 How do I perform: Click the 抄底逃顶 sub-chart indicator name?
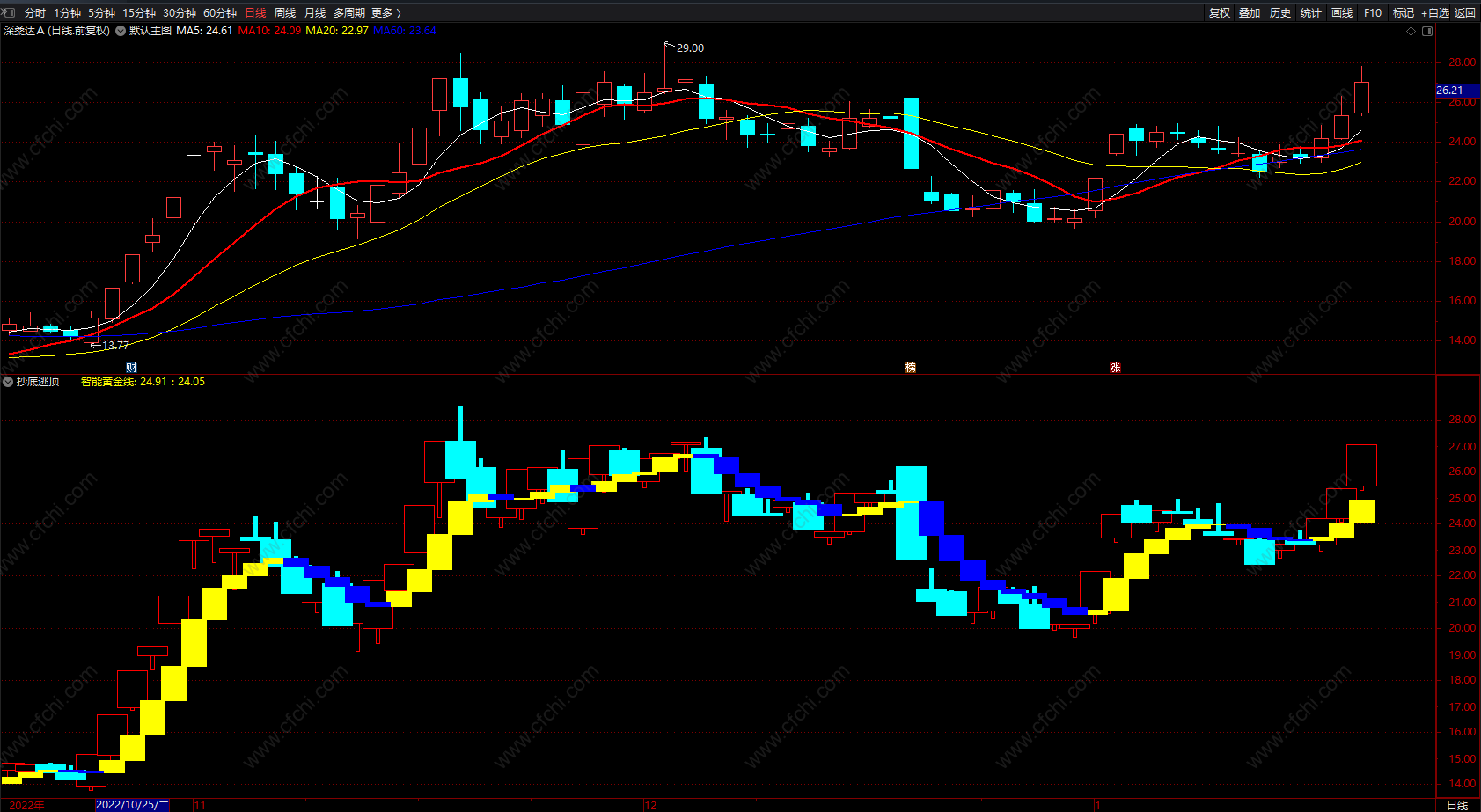click(x=38, y=382)
